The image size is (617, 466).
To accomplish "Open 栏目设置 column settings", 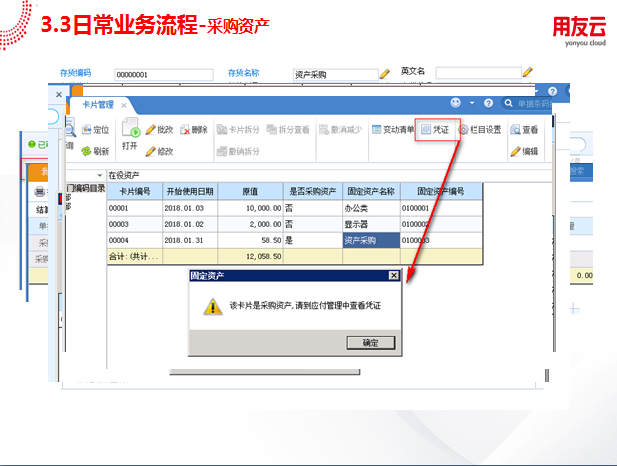I will pyautogui.click(x=480, y=129).
